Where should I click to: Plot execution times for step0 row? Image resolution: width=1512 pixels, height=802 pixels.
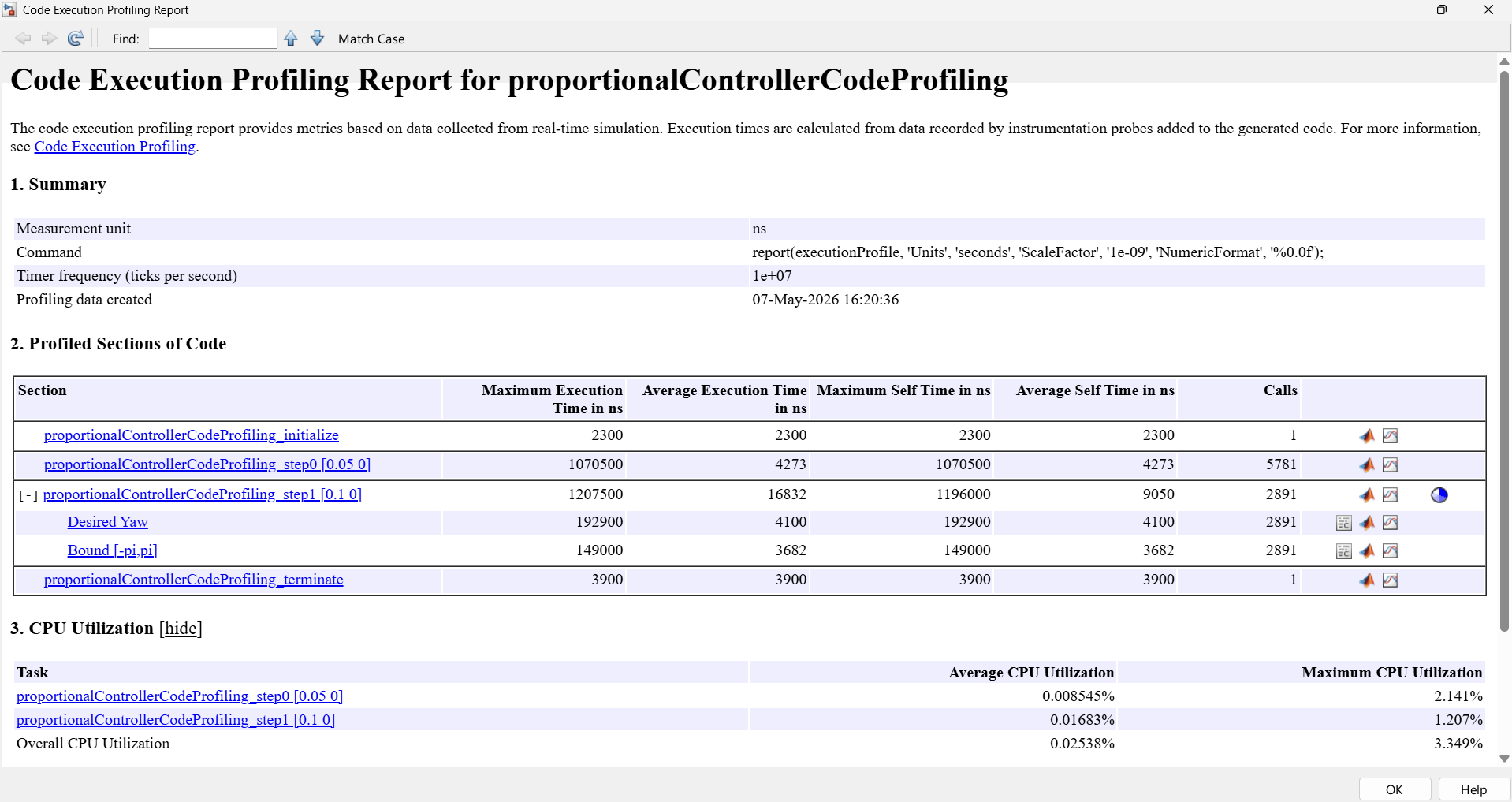(x=1391, y=464)
